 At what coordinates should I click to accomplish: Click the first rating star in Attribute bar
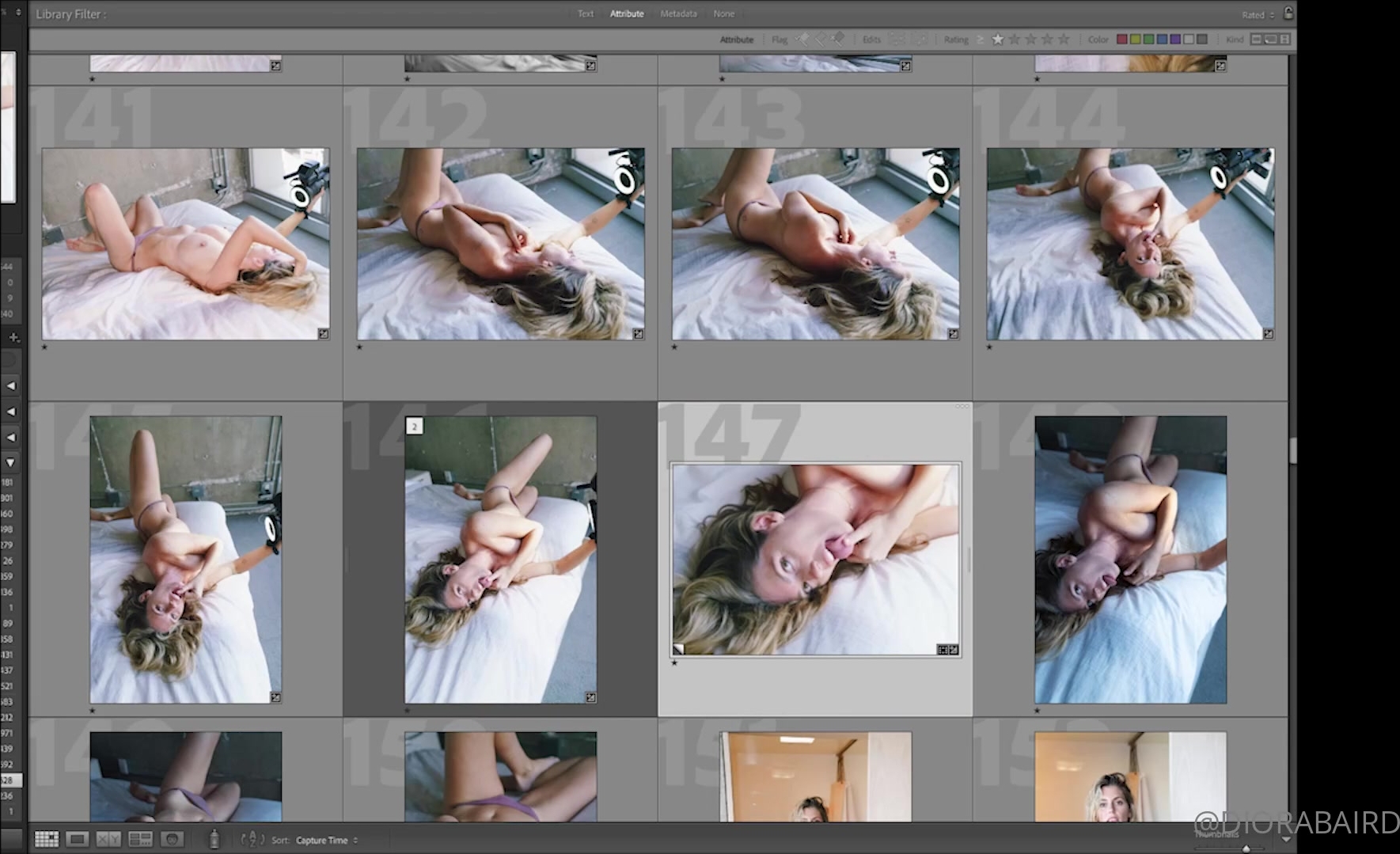(x=998, y=39)
